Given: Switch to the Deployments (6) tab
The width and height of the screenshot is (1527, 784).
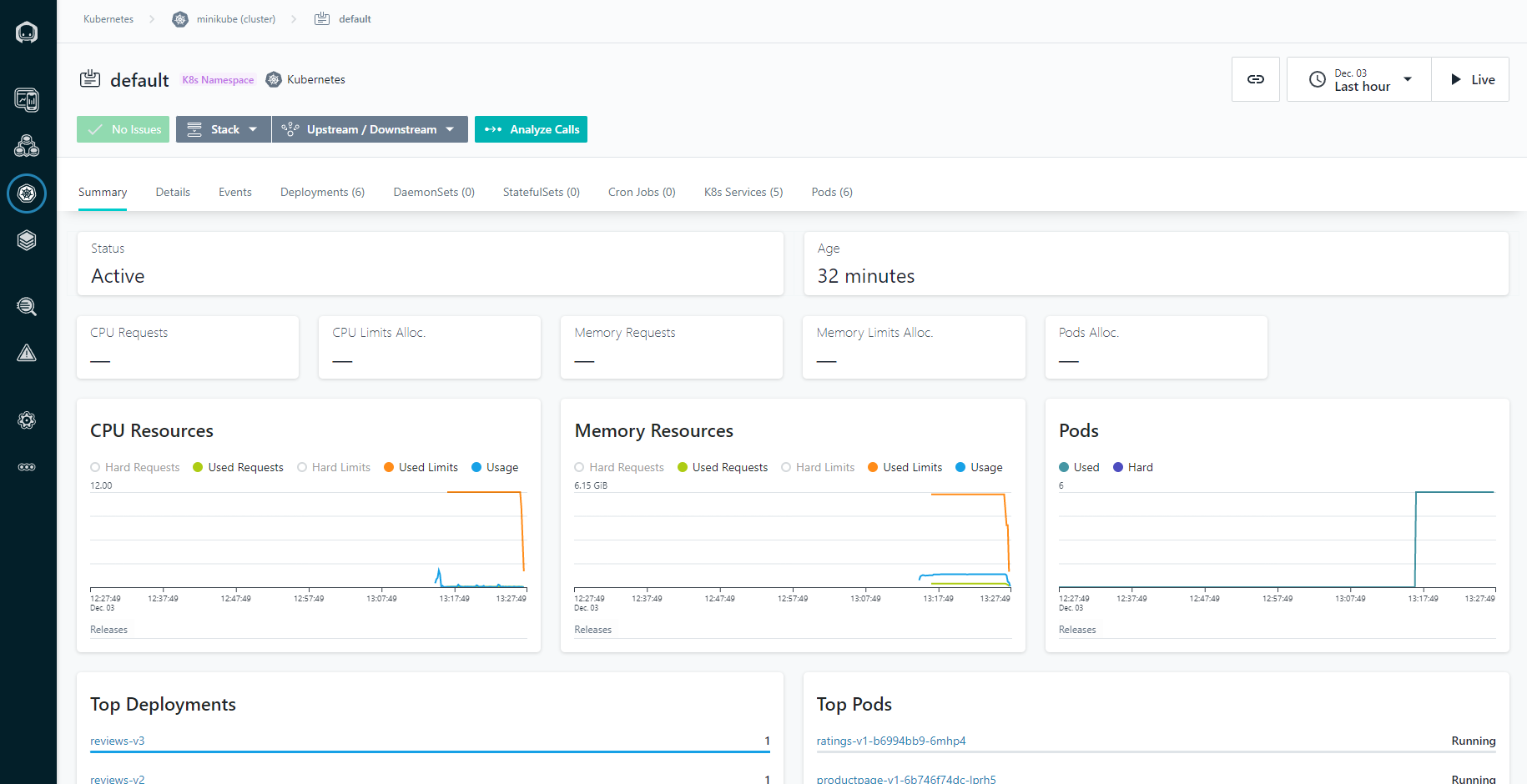Looking at the screenshot, I should pos(322,192).
